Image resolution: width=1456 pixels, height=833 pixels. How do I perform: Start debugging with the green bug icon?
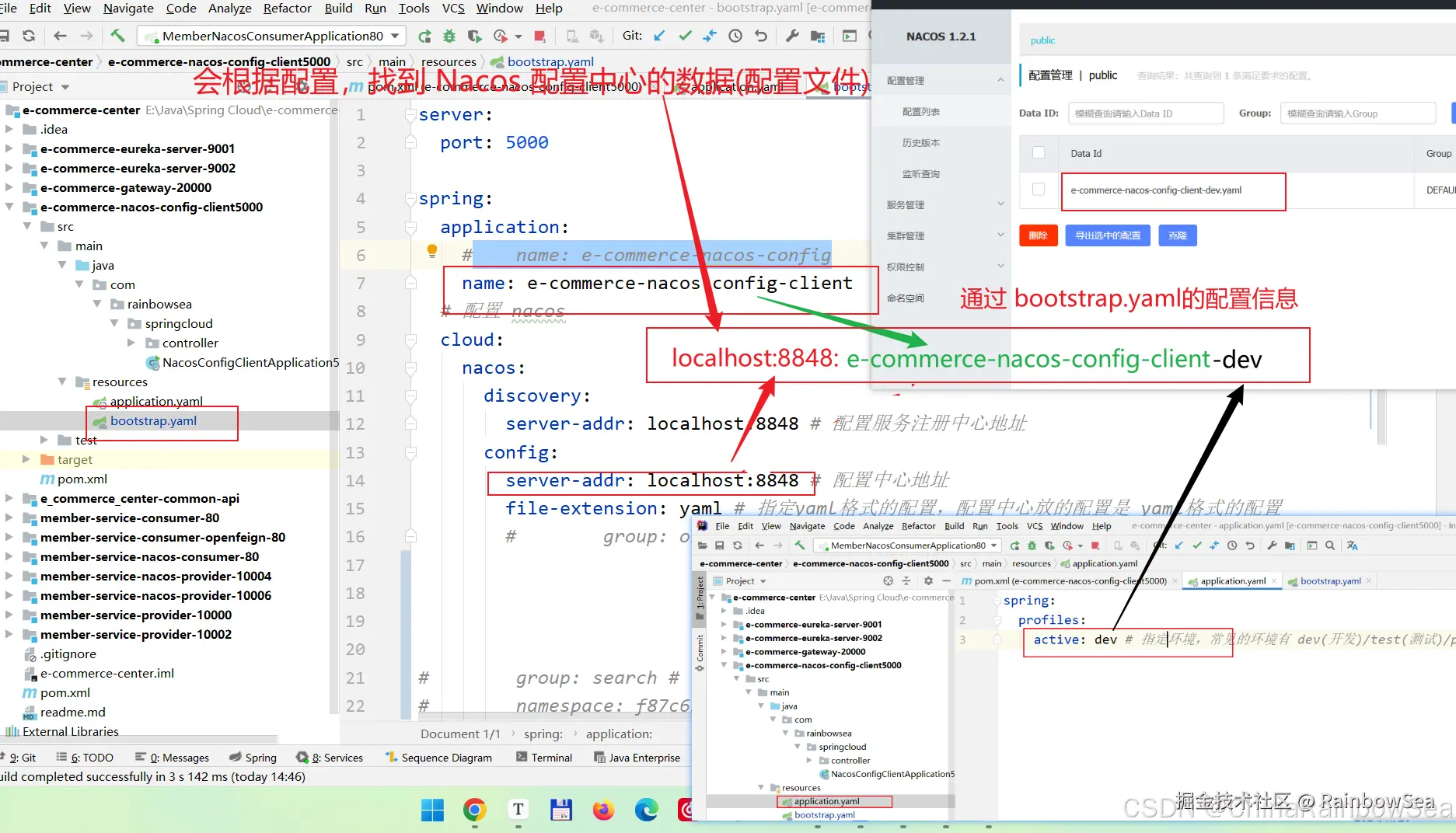click(449, 36)
